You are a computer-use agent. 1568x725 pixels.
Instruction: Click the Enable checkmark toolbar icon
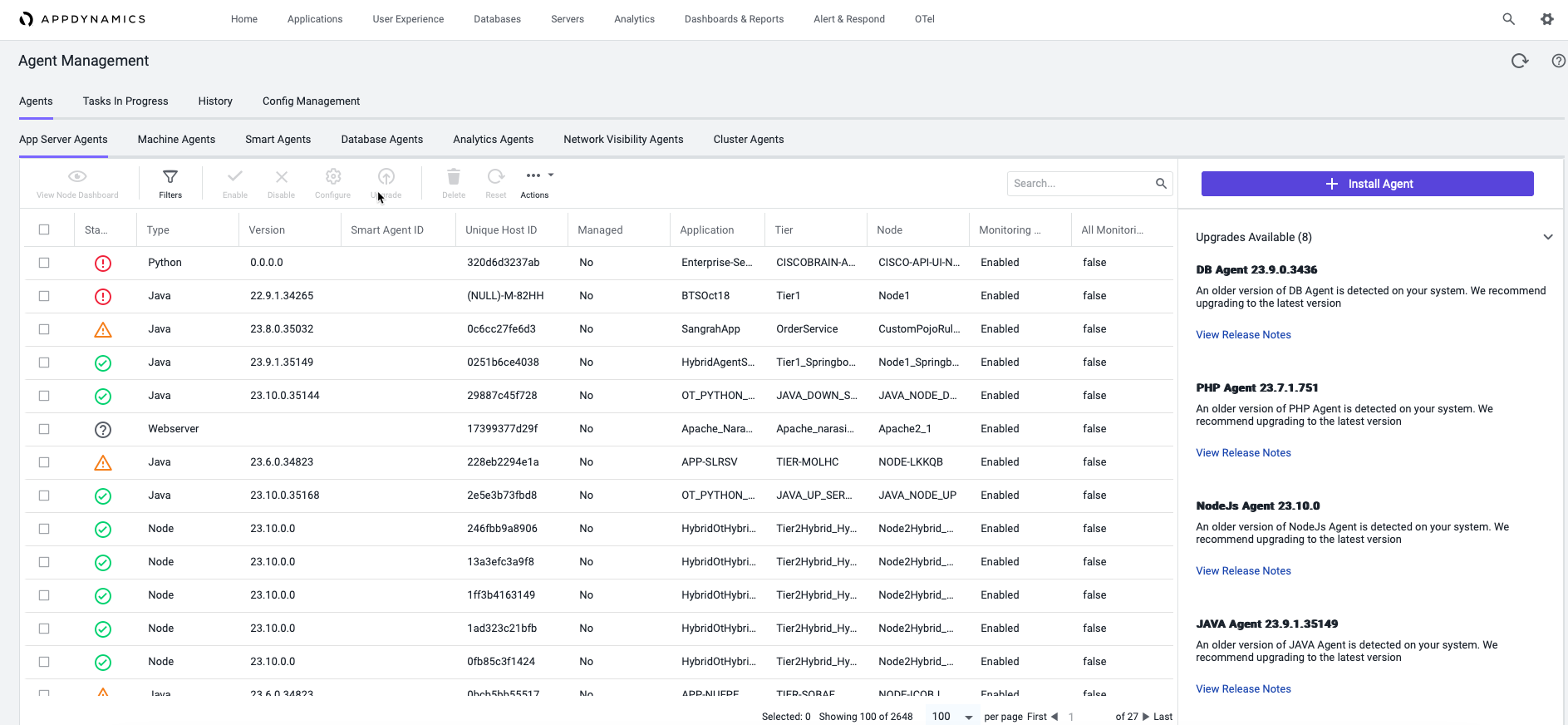(x=235, y=176)
